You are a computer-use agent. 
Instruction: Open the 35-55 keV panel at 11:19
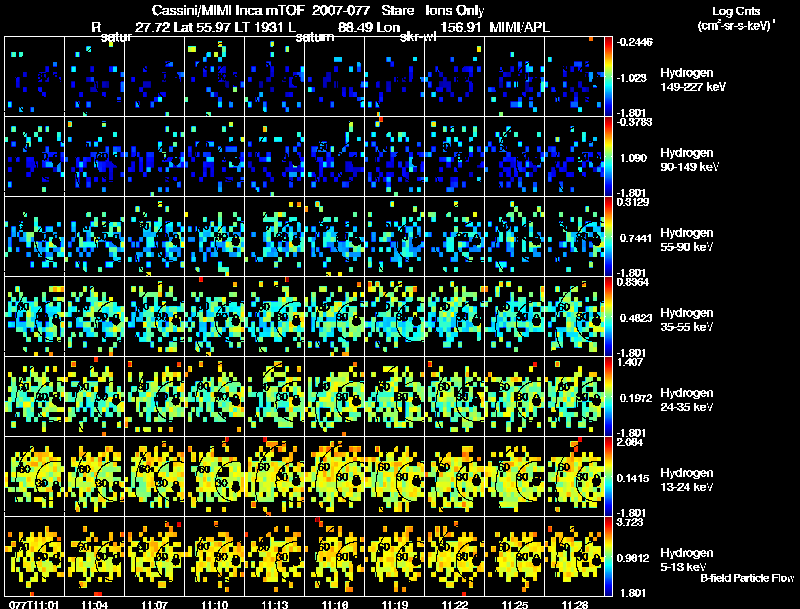point(395,316)
